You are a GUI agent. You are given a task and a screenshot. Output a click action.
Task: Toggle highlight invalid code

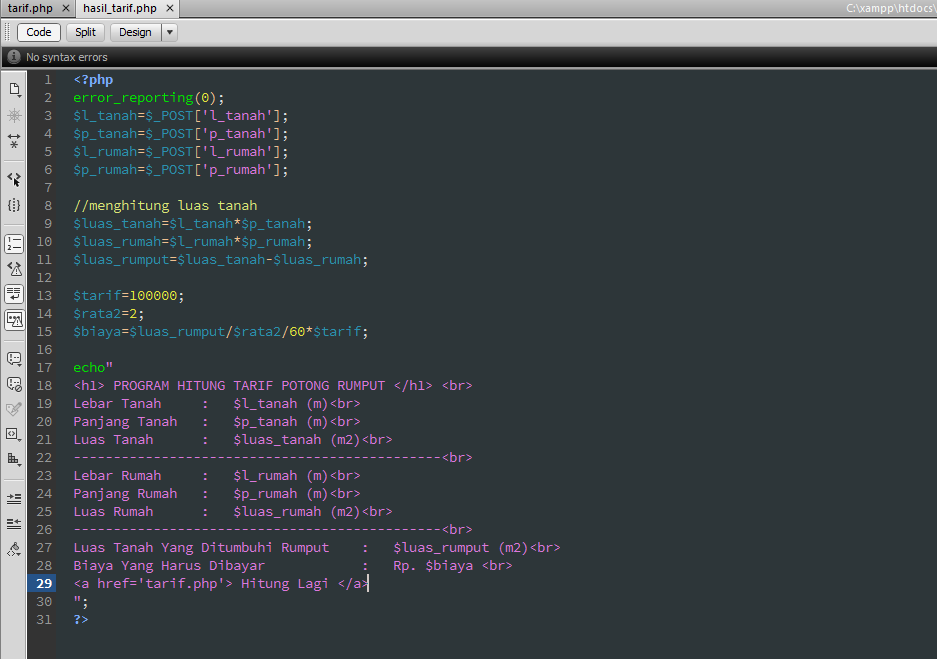tap(14, 268)
